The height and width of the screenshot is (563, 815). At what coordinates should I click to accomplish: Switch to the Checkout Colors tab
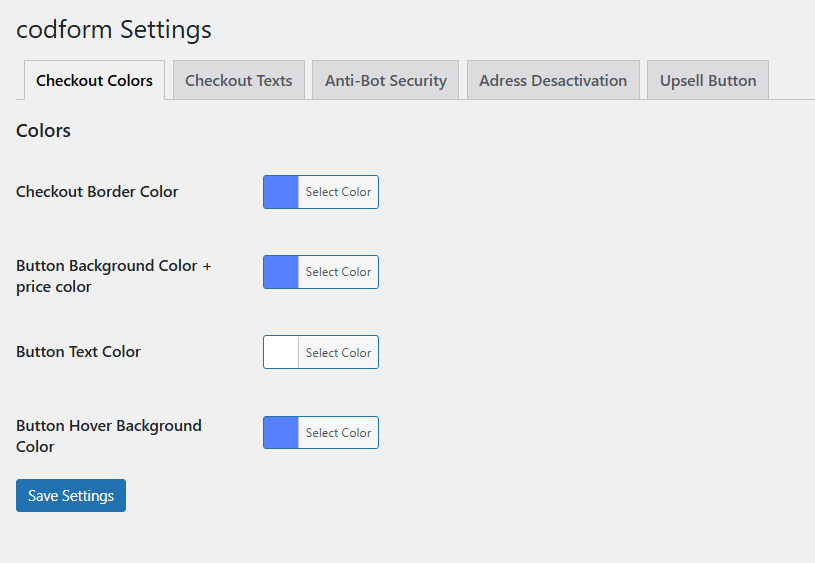tap(94, 81)
